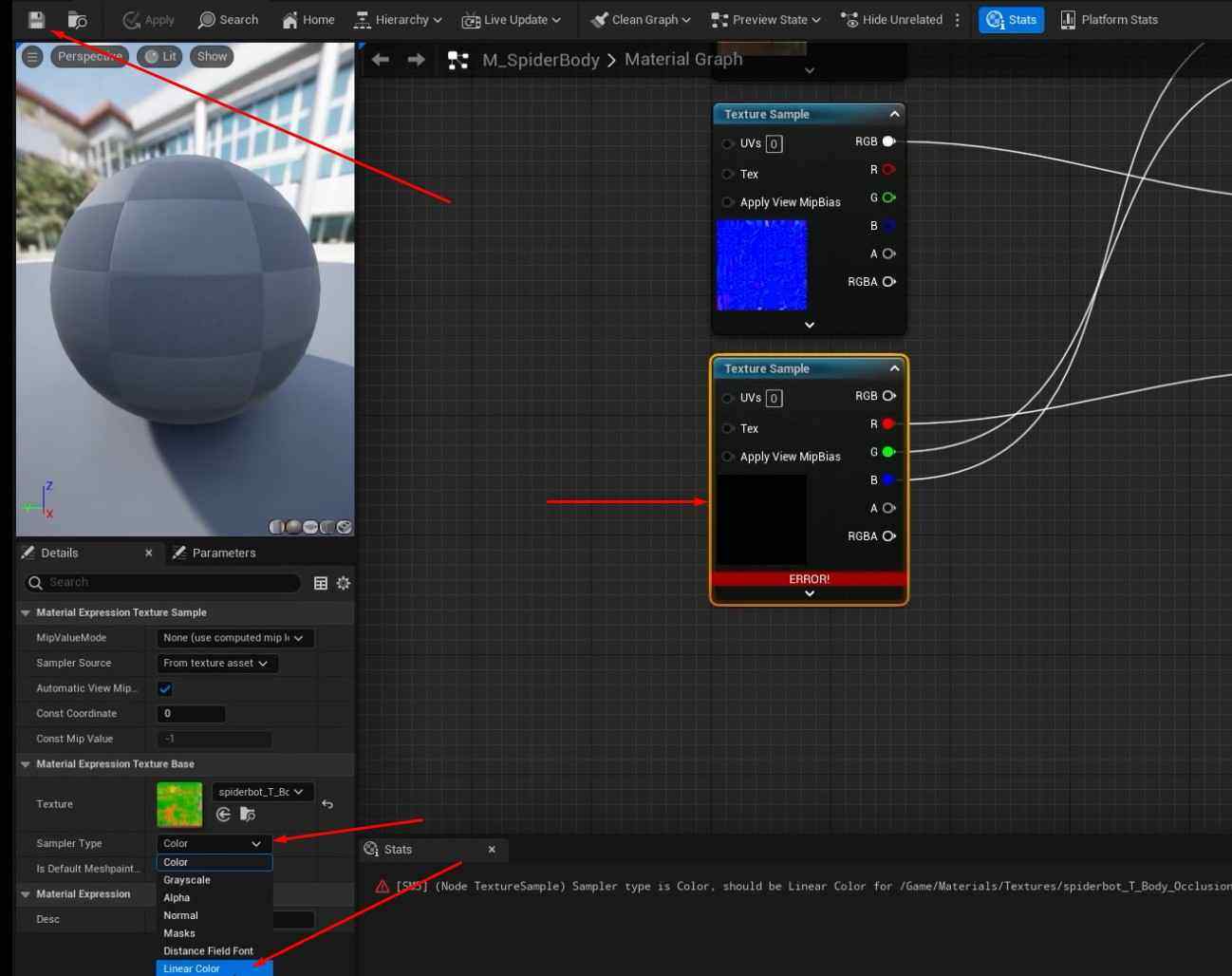Toggle the Stats button
1232x976 pixels.
1012,20
